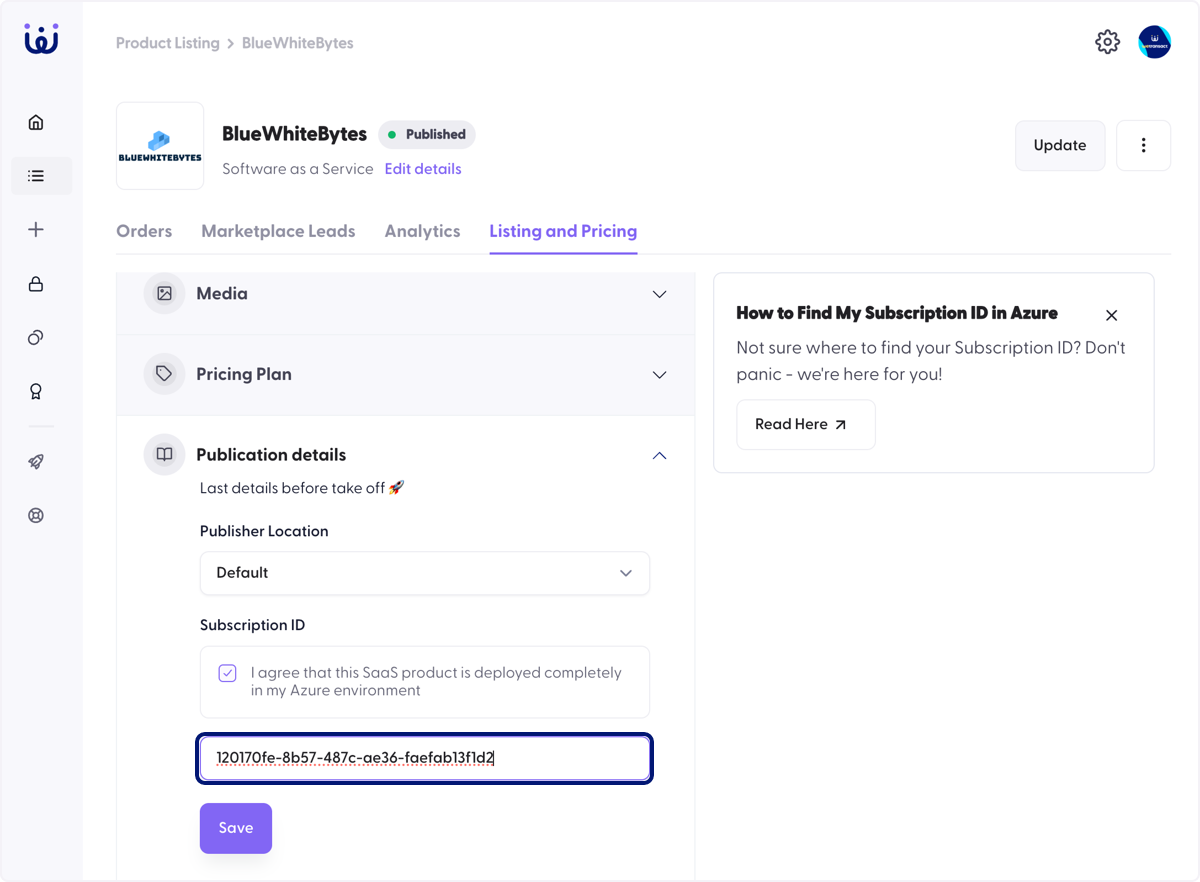Open the product list icon in sidebar
This screenshot has width=1200, height=882.
pyautogui.click(x=36, y=176)
